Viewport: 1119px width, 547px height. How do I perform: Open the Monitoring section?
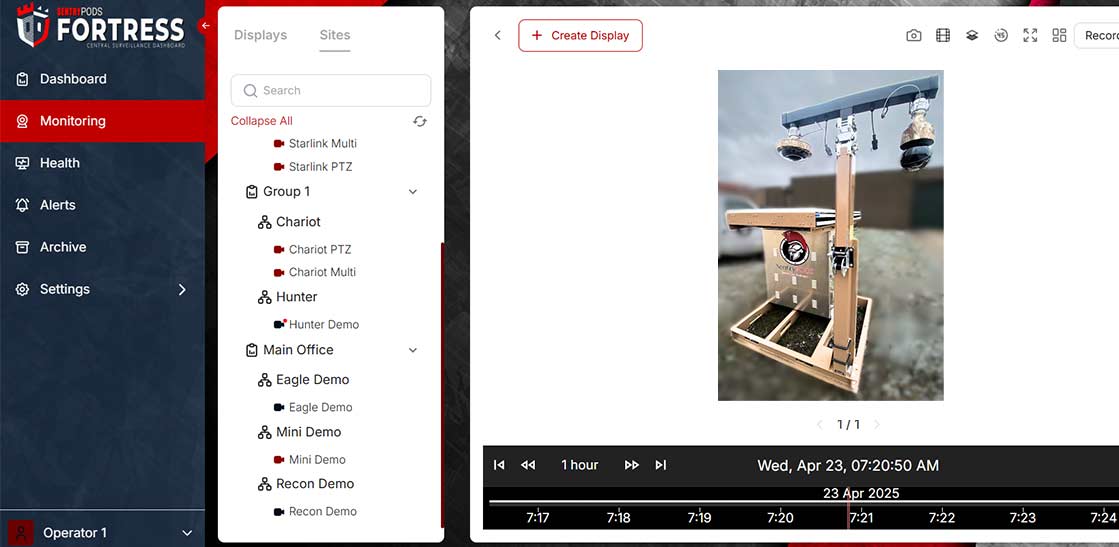coord(102,121)
